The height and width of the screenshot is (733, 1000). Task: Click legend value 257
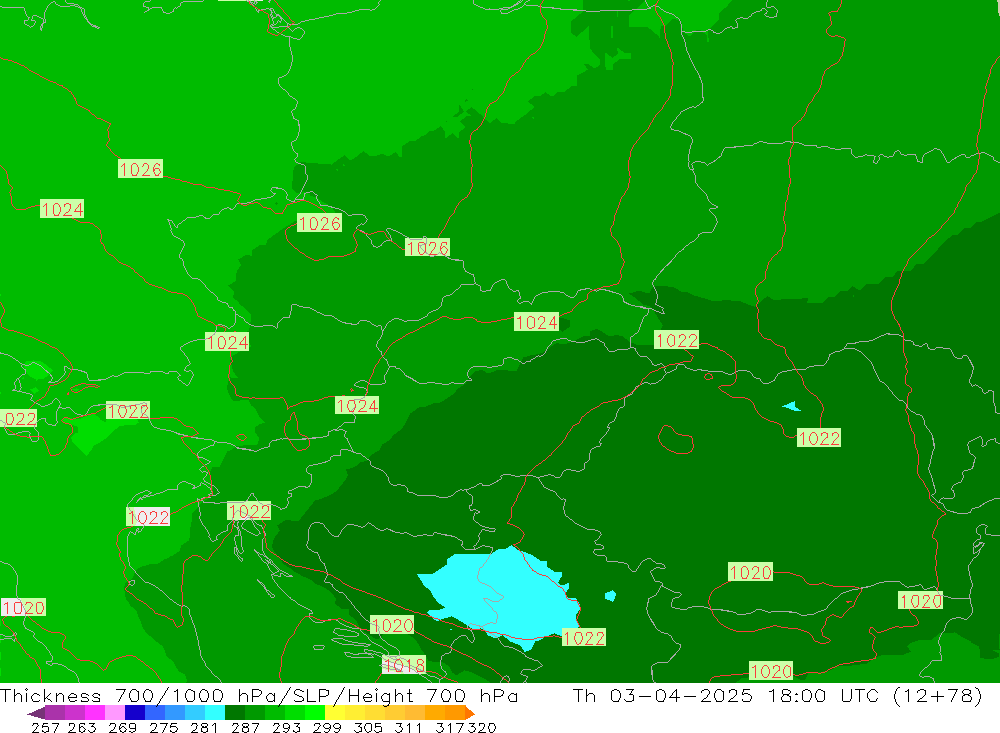click(45, 727)
